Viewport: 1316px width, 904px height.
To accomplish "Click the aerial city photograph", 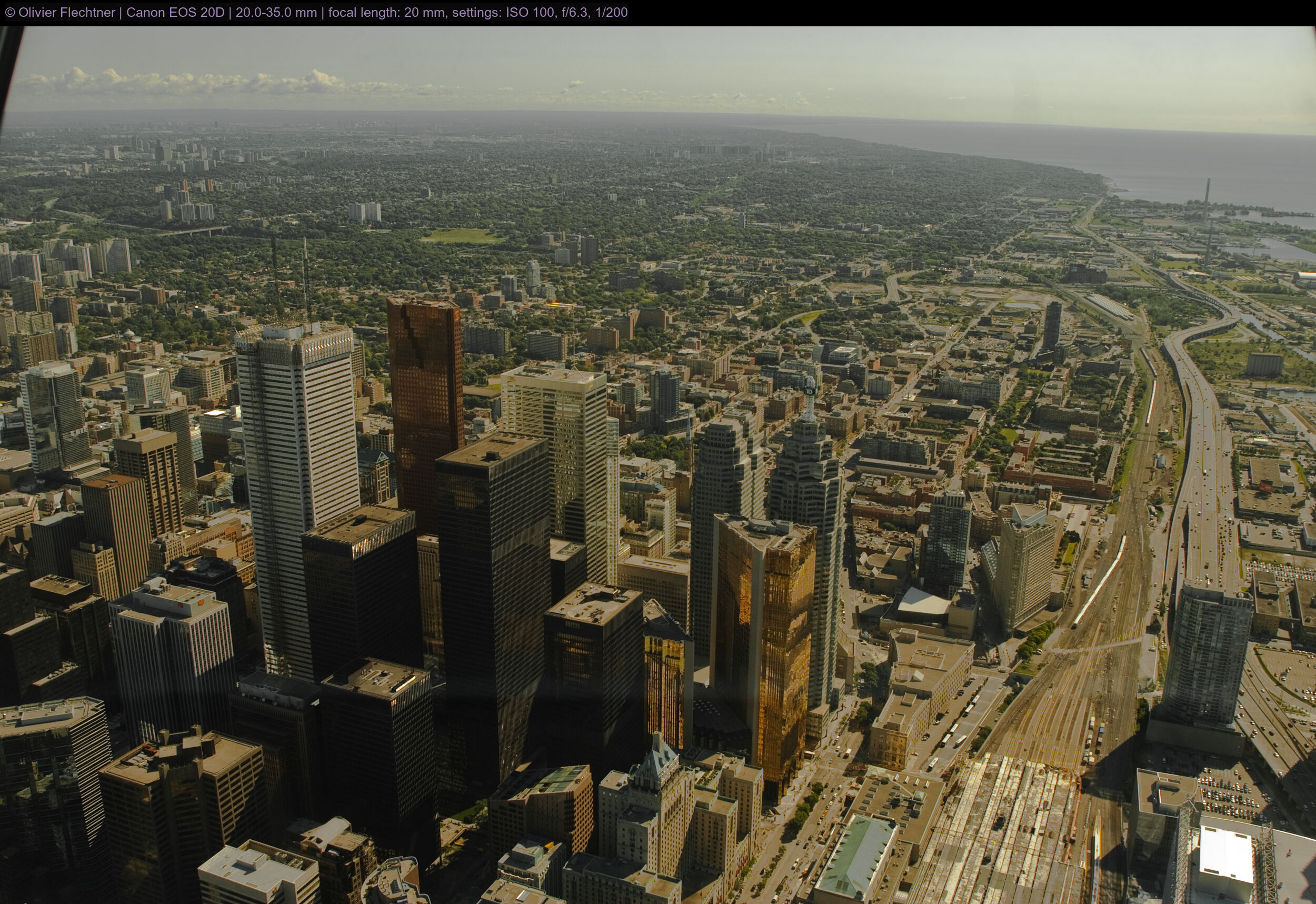I will (x=658, y=465).
